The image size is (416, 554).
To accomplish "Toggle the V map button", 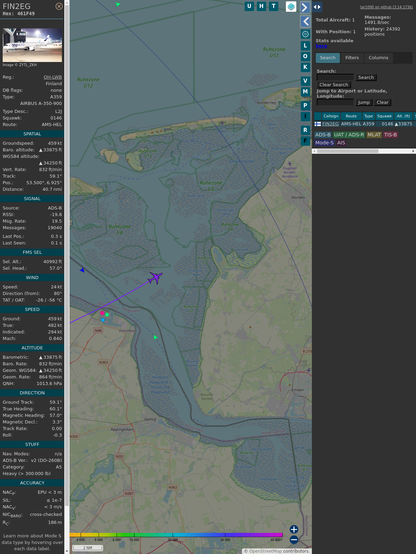I will 305,81.
